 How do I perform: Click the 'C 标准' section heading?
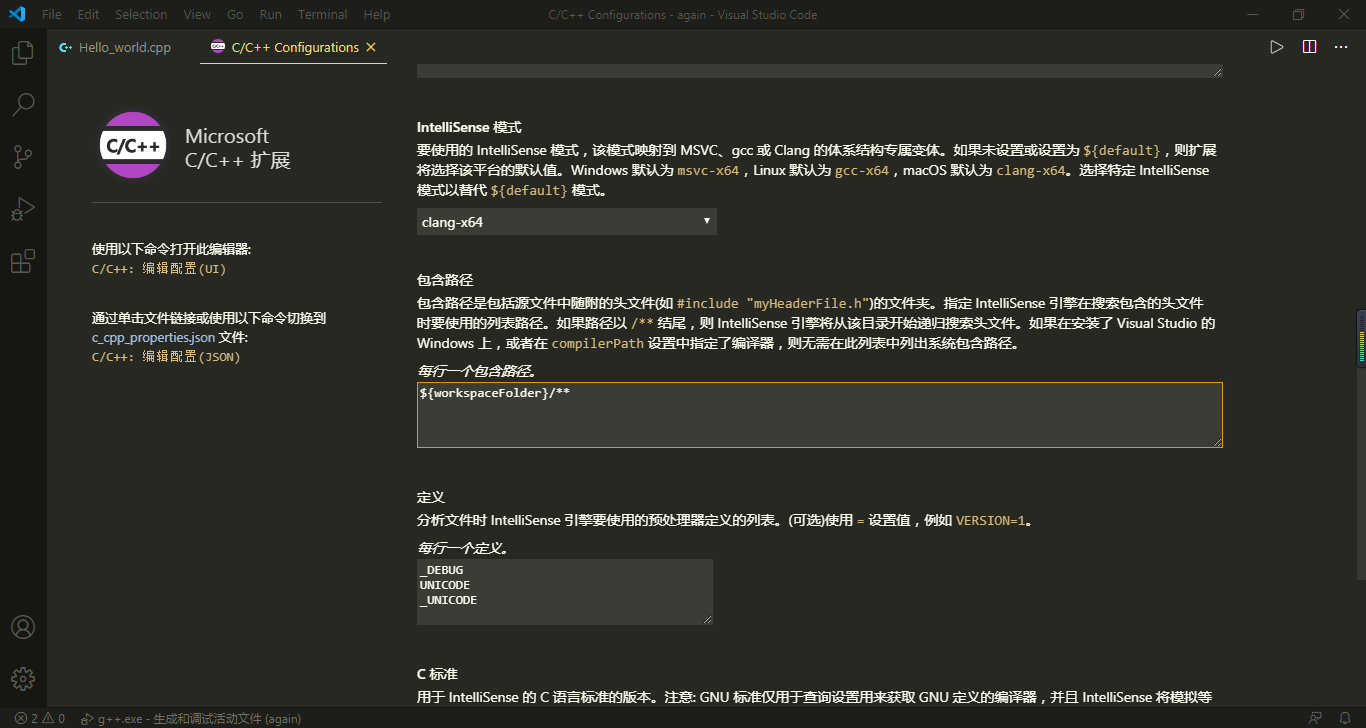(x=437, y=674)
